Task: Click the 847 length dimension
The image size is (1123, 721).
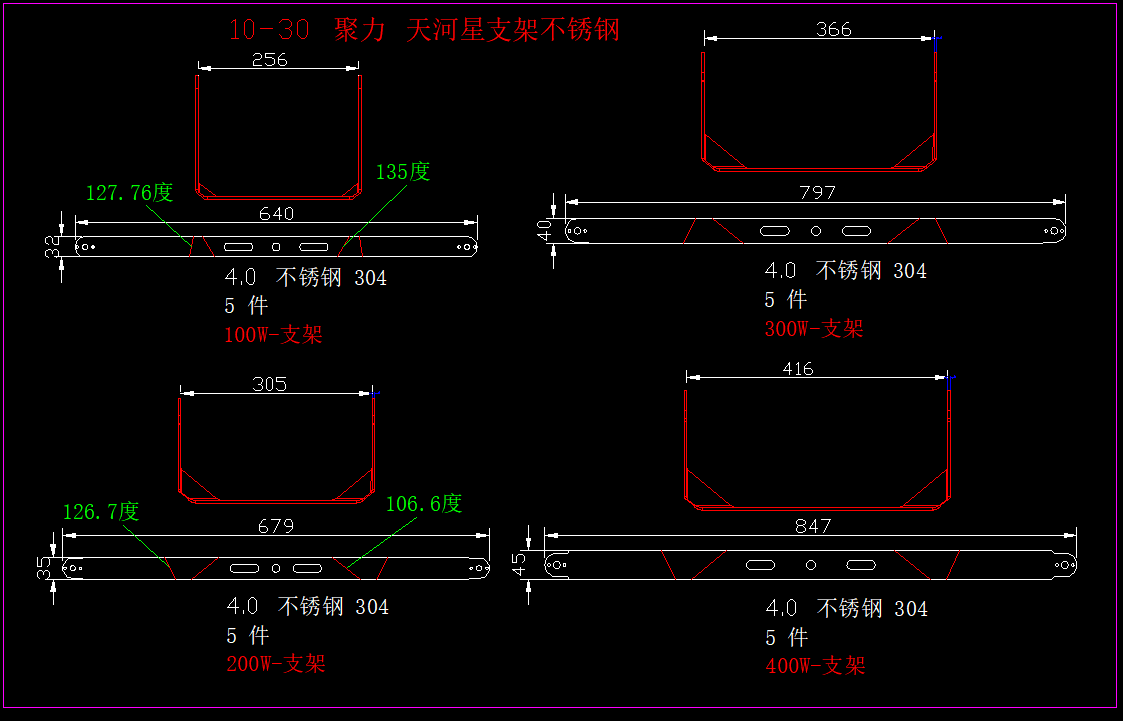Action: pos(815,526)
